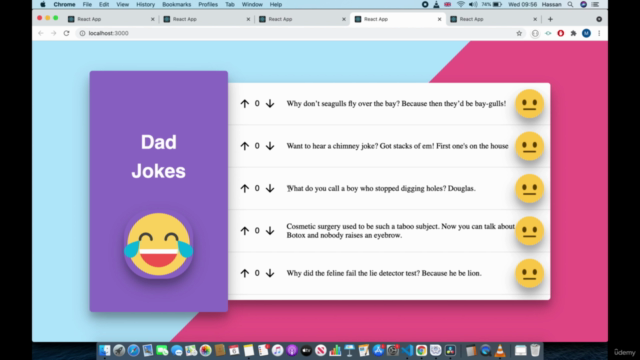Image resolution: width=640 pixels, height=360 pixels.
Task: Bookmark this page with the star icon
Action: tap(519, 33)
